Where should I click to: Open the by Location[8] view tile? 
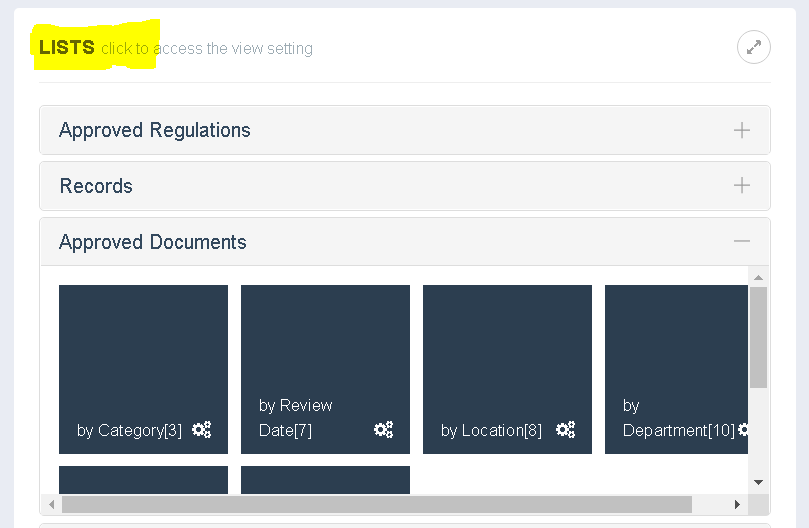[x=507, y=370]
